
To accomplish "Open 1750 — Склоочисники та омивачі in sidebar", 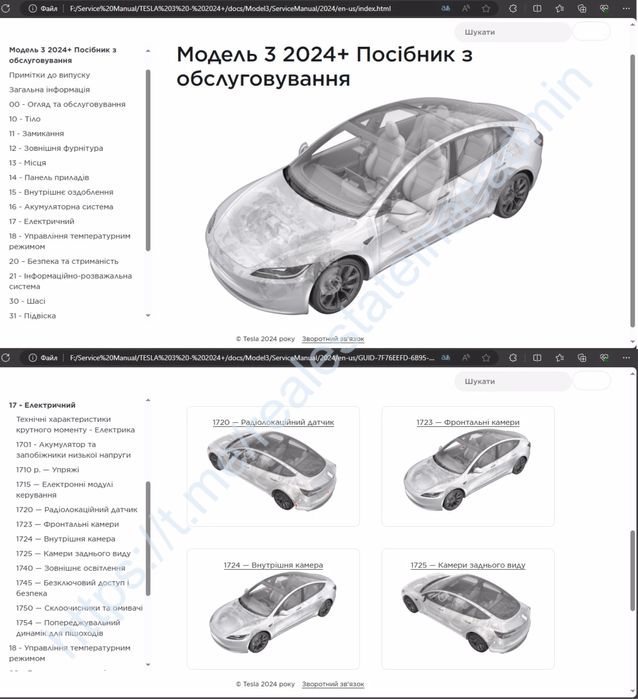I will pyautogui.click(x=79, y=608).
